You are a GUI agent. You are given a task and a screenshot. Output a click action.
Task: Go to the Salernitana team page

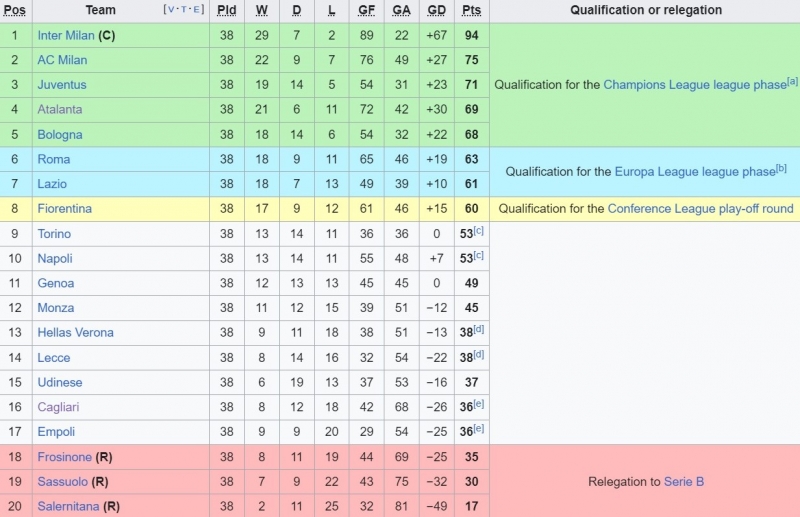point(67,506)
